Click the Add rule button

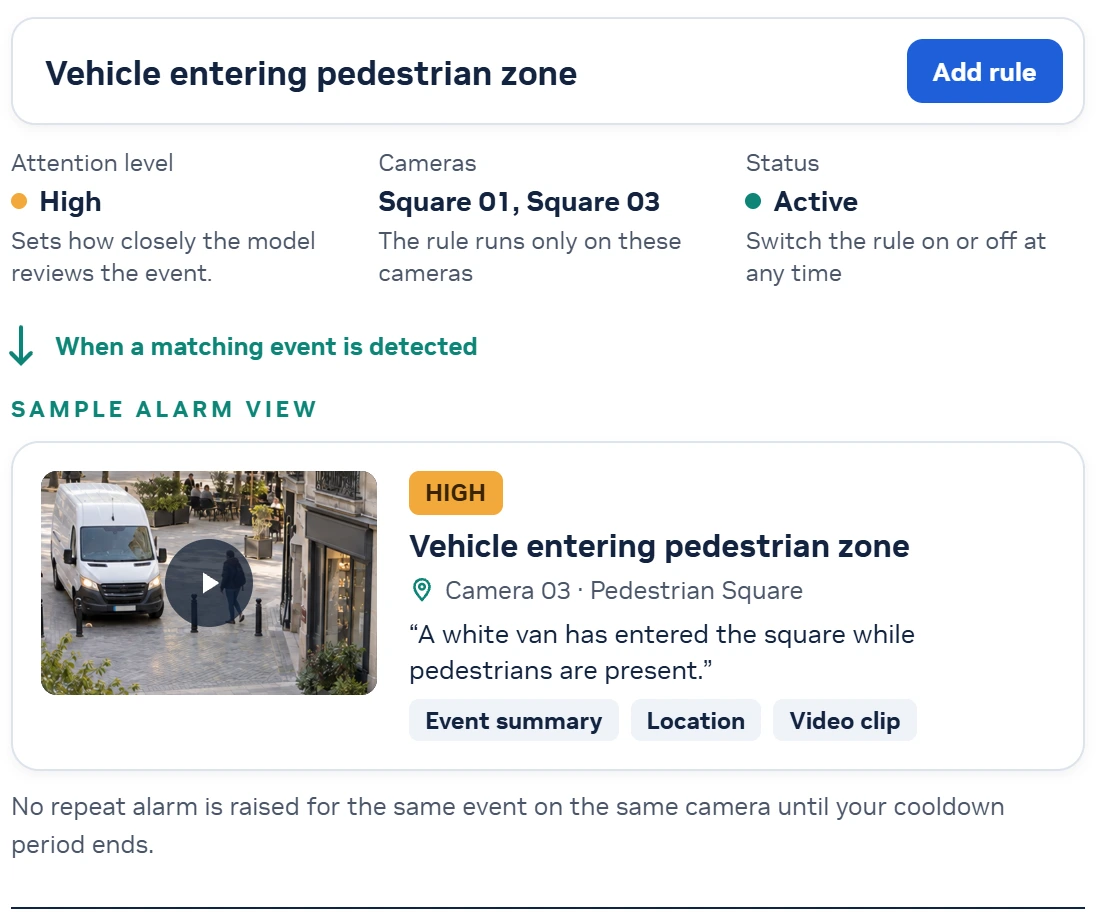tap(984, 71)
